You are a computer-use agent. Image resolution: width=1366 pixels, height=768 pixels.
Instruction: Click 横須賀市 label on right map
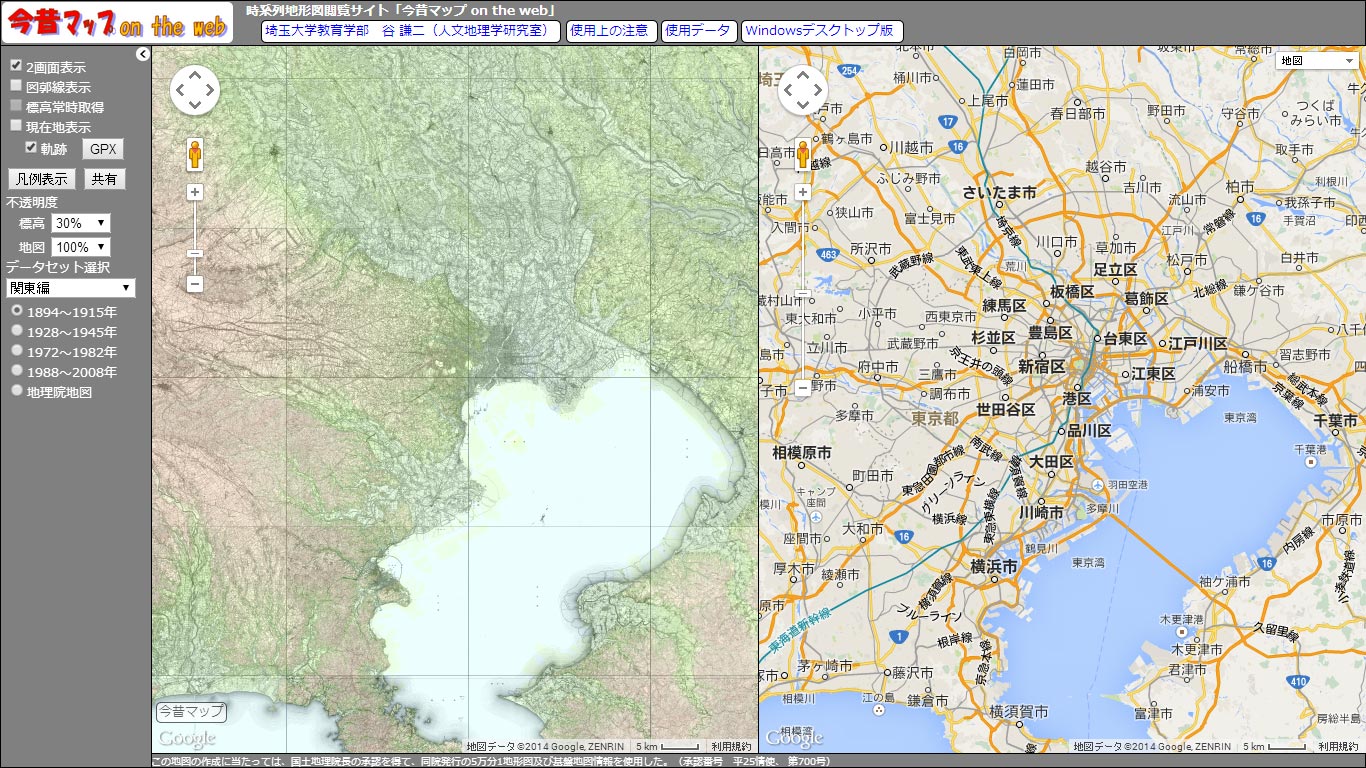coord(1019,712)
